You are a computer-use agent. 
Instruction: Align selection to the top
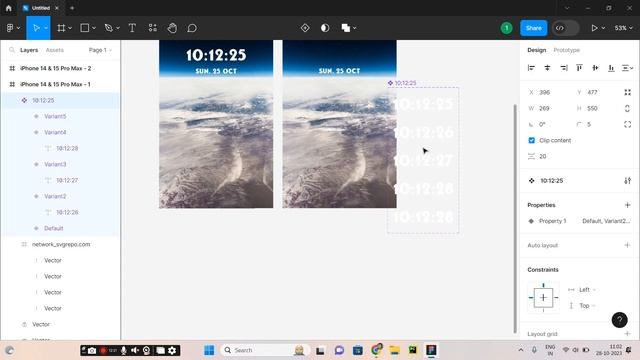(x=579, y=68)
